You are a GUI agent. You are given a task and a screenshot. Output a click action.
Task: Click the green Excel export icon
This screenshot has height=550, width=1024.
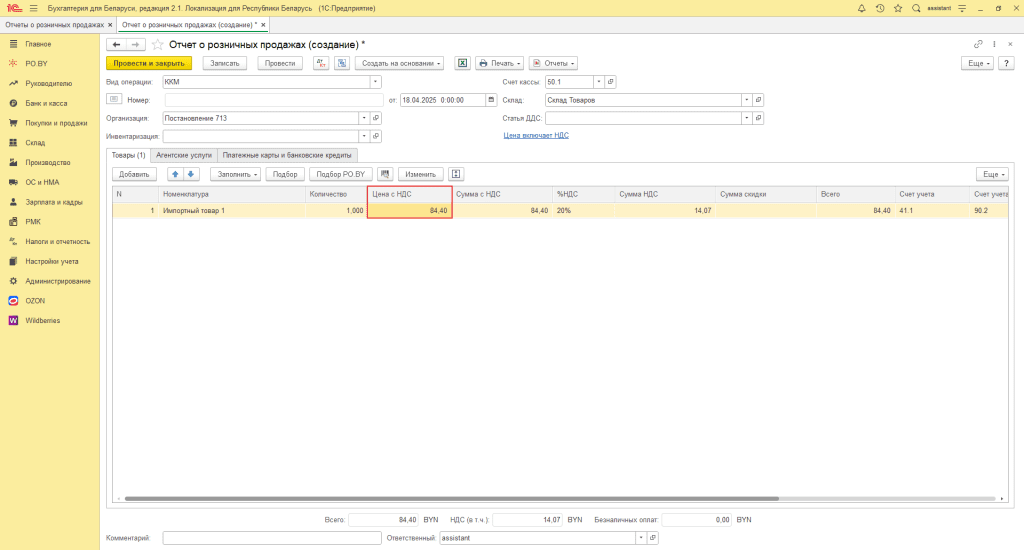click(x=462, y=63)
